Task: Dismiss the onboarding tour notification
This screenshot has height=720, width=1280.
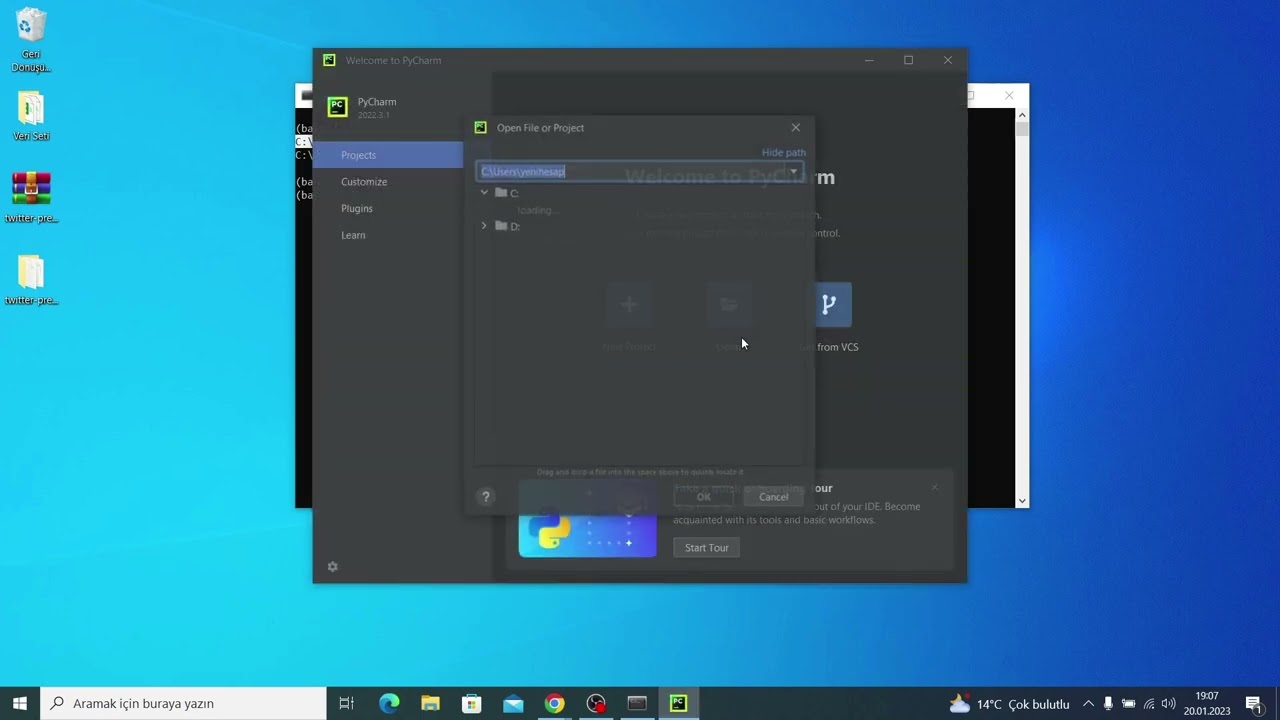Action: coord(935,488)
